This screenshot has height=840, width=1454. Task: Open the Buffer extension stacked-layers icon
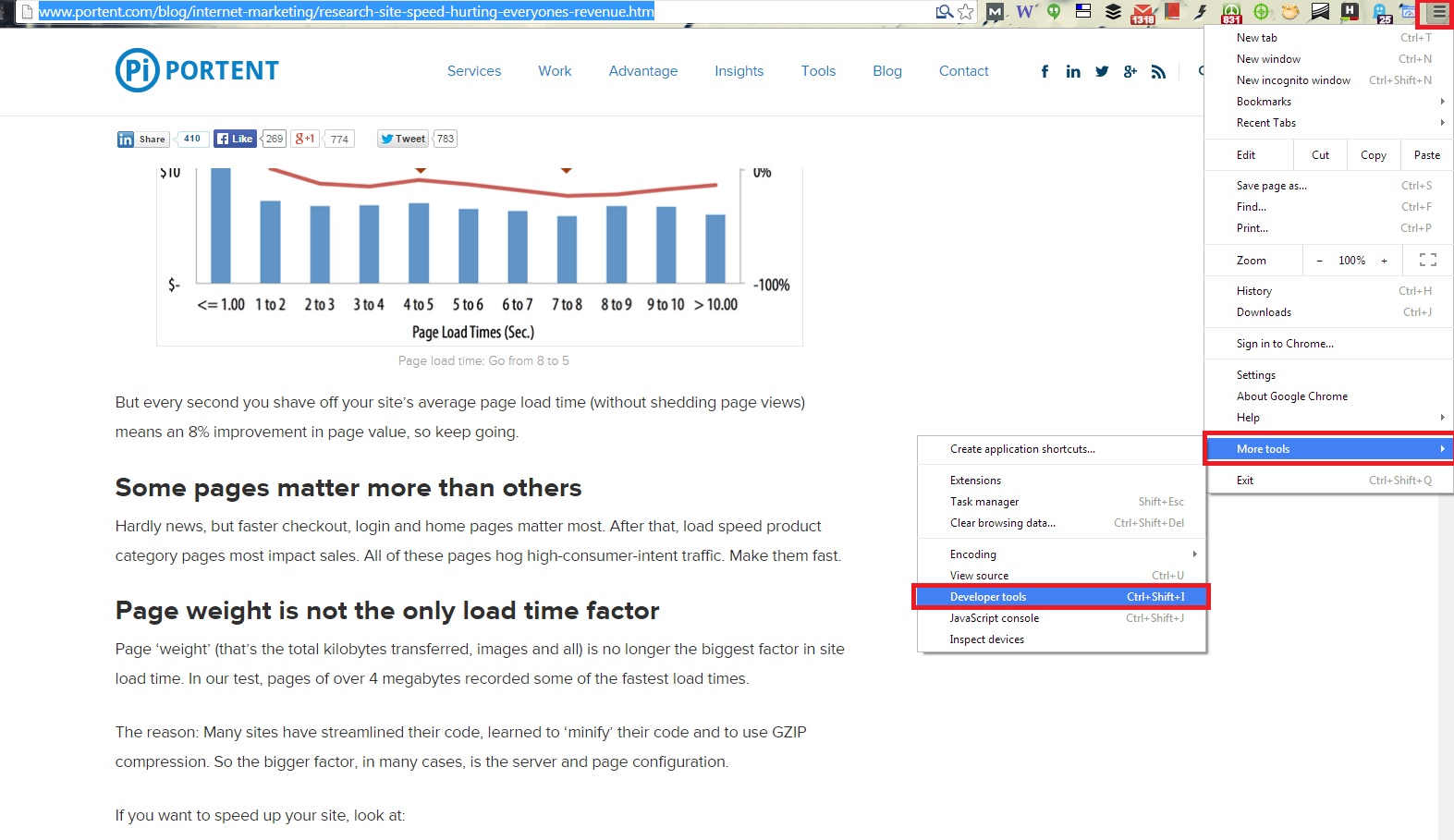pos(1113,12)
